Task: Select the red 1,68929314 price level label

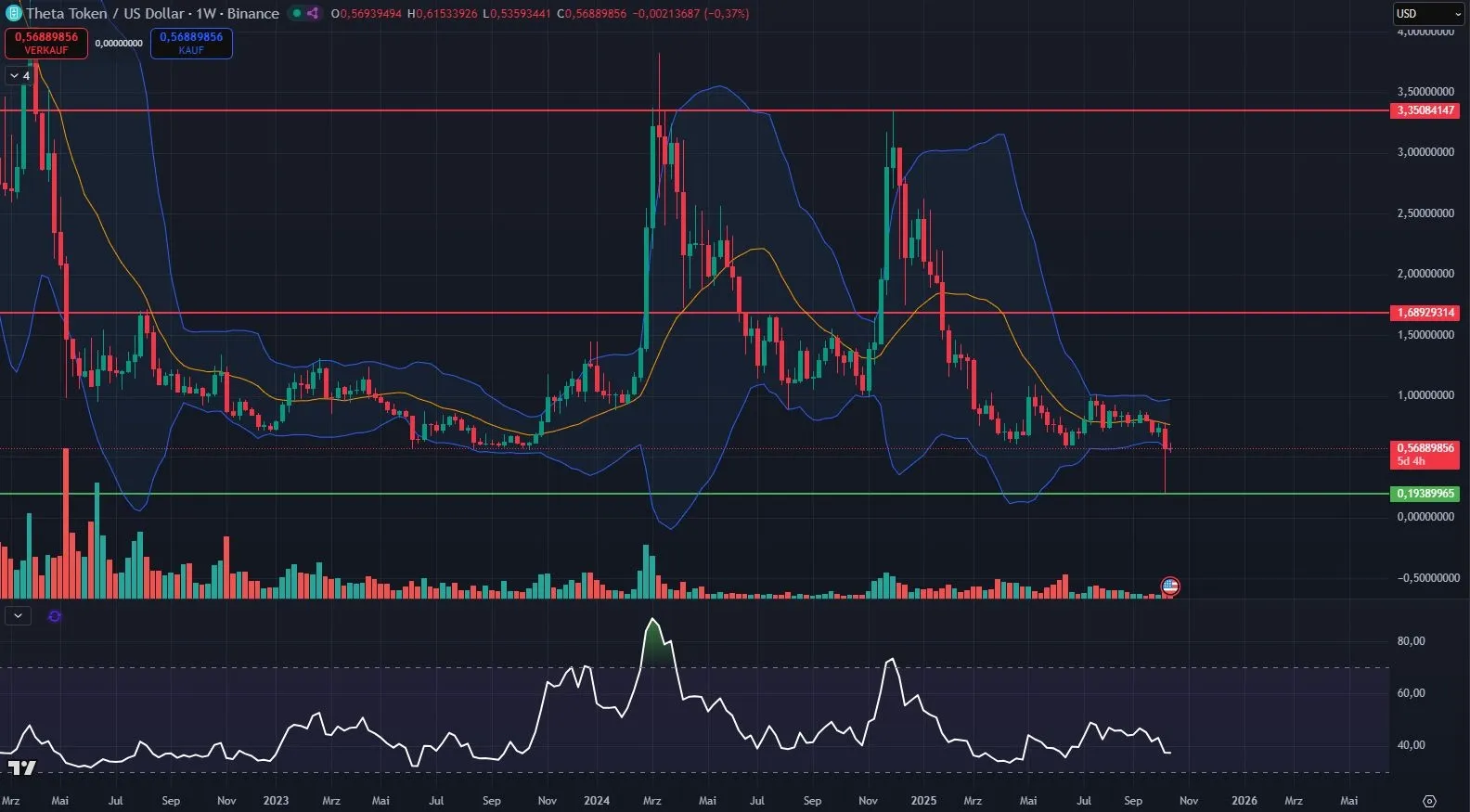Action: 1425,313
